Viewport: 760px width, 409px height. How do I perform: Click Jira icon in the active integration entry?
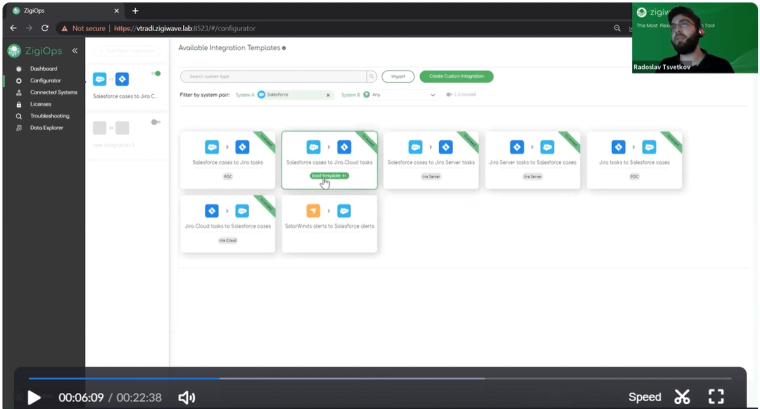point(122,79)
